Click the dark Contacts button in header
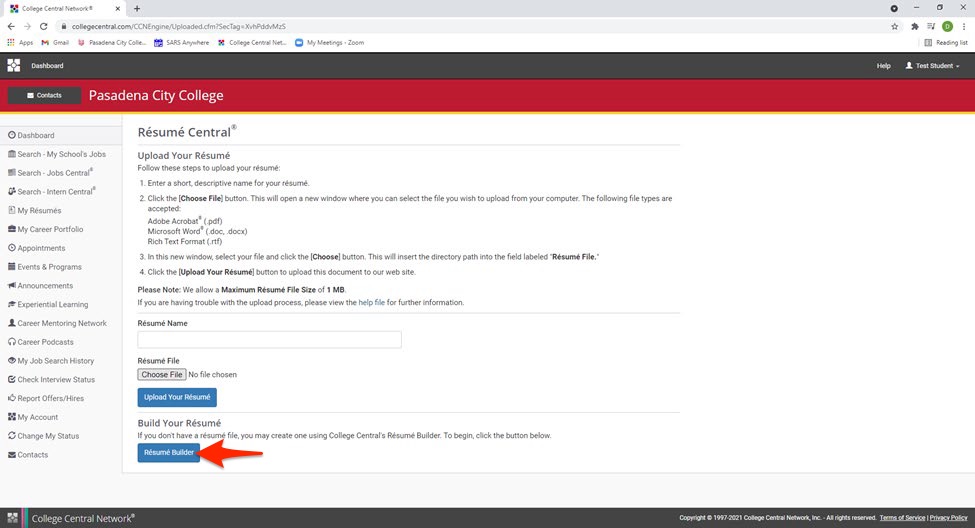Screen dimensions: 975x528 coord(44,95)
